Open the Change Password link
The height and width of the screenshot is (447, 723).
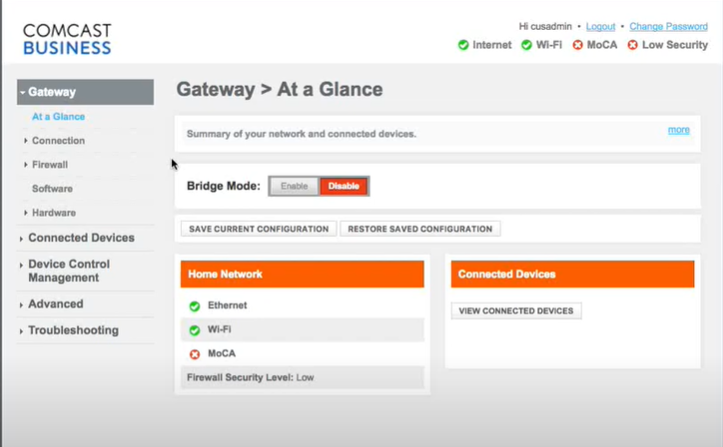coord(668,27)
